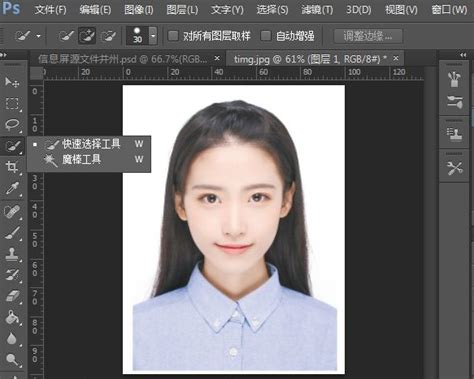474x379 pixels.
Task: Open the File menu 文件(F)
Action: click(50, 10)
